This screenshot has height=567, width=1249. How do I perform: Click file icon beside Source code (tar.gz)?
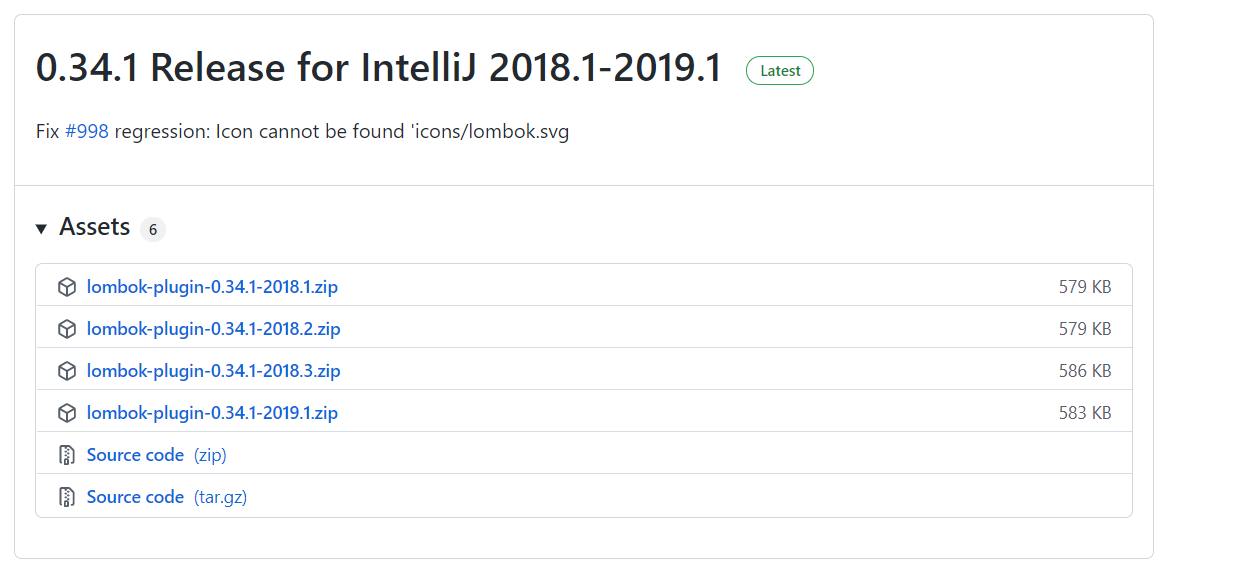click(67, 497)
